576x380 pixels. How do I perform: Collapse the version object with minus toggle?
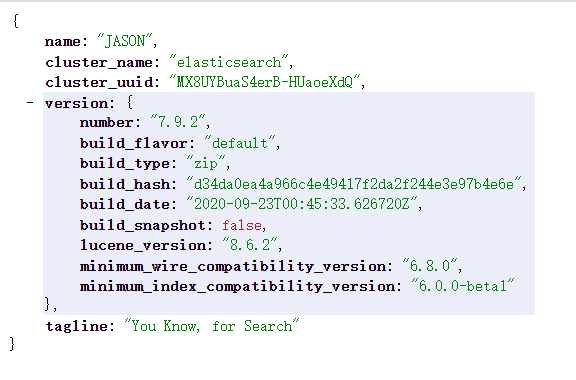(x=30, y=103)
